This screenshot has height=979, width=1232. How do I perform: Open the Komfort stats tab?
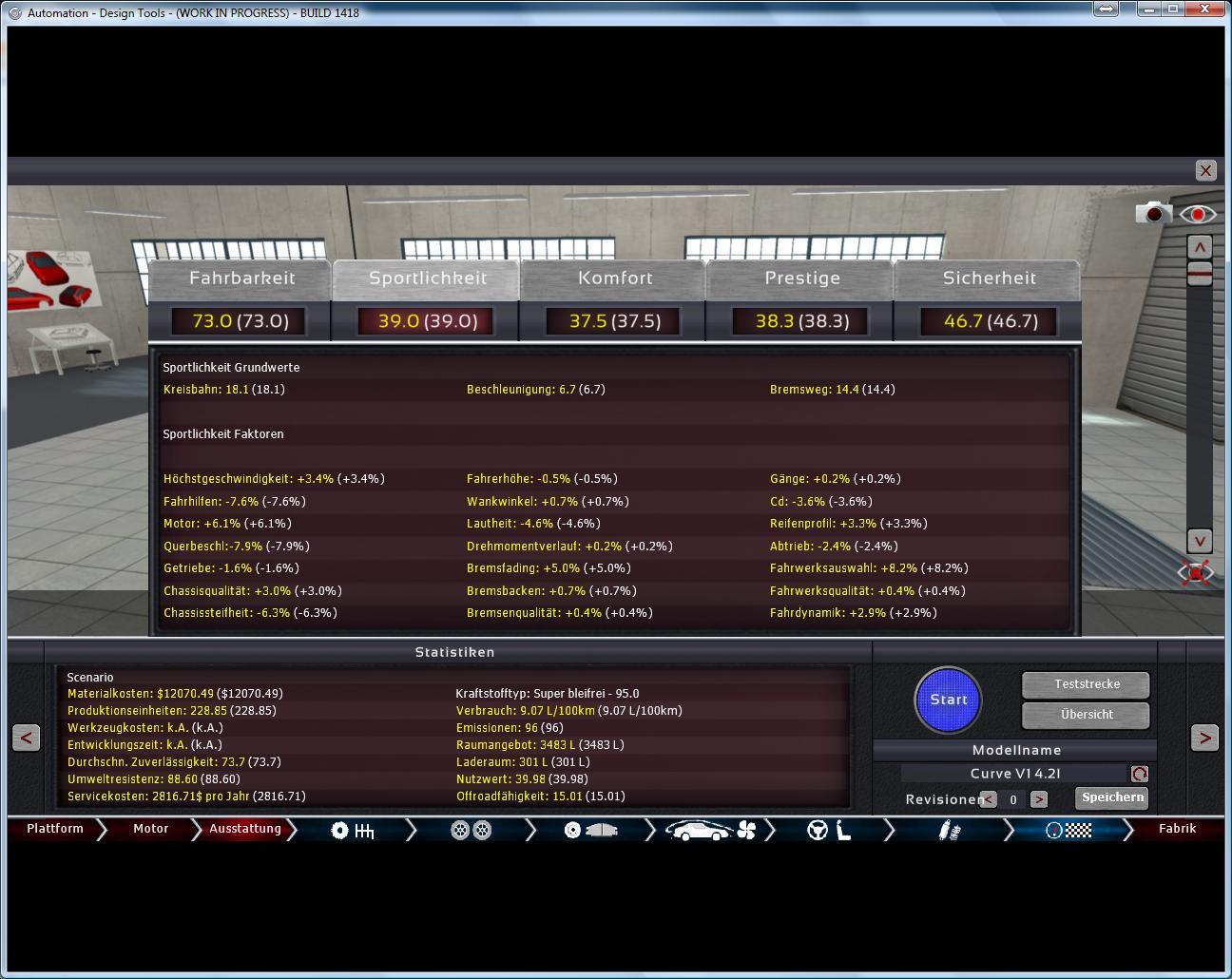click(615, 278)
